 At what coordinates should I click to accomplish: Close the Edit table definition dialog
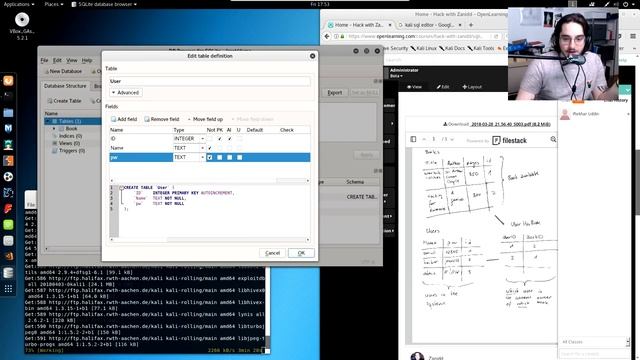click(312, 56)
